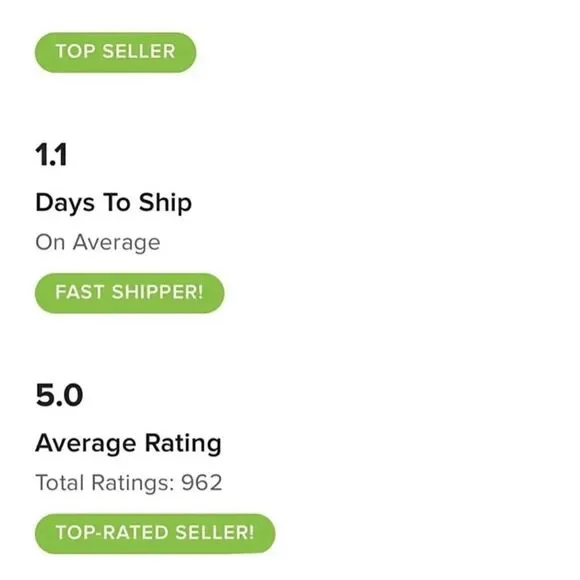580x580 pixels.
Task: Select the TOP-RATED SELLER! badge
Action: click(x=155, y=533)
